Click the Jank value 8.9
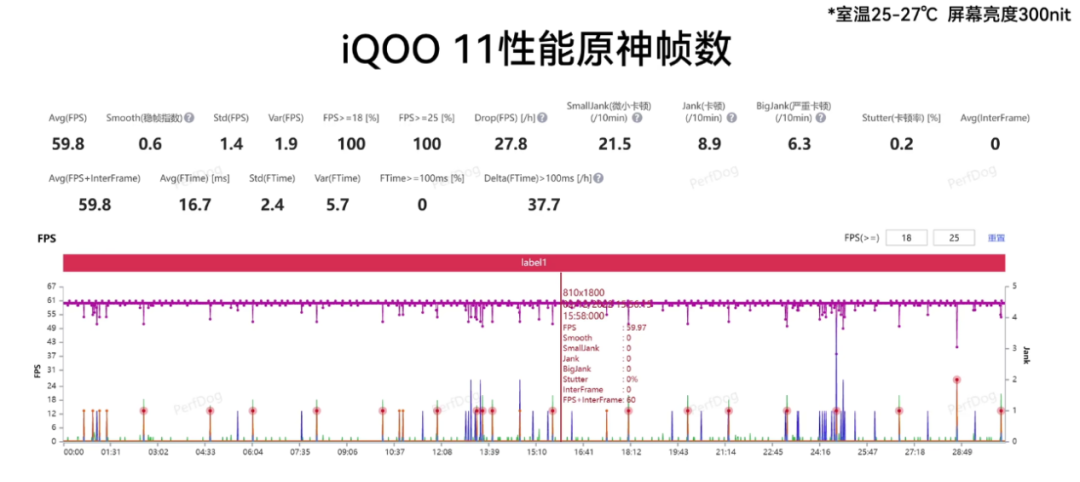 click(711, 144)
